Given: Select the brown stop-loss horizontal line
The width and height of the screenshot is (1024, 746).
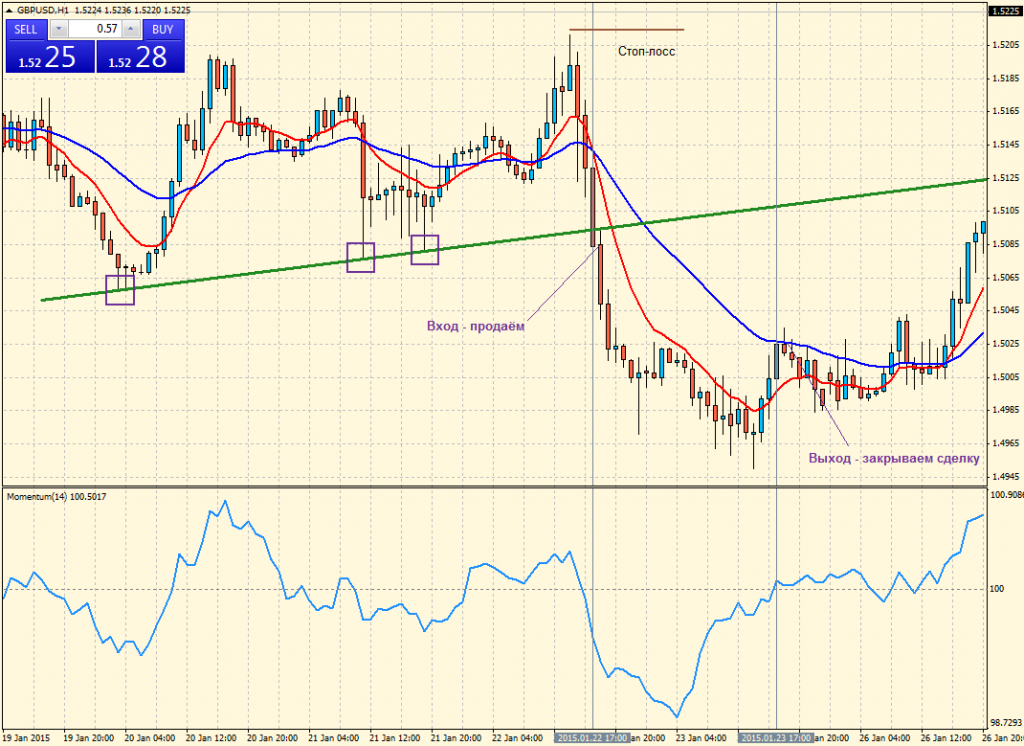Looking at the screenshot, I should coord(626,30).
